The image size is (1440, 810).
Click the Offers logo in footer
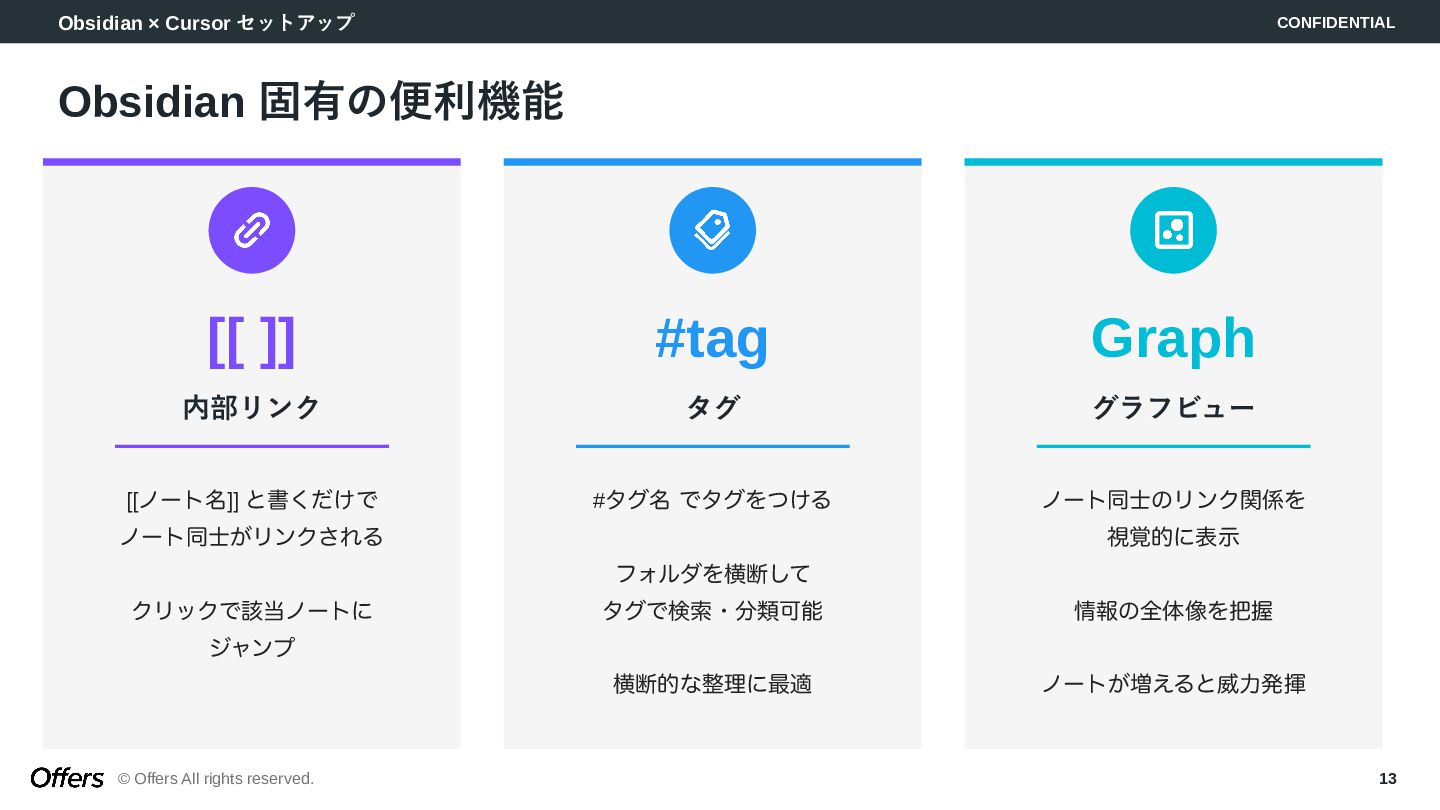67,778
